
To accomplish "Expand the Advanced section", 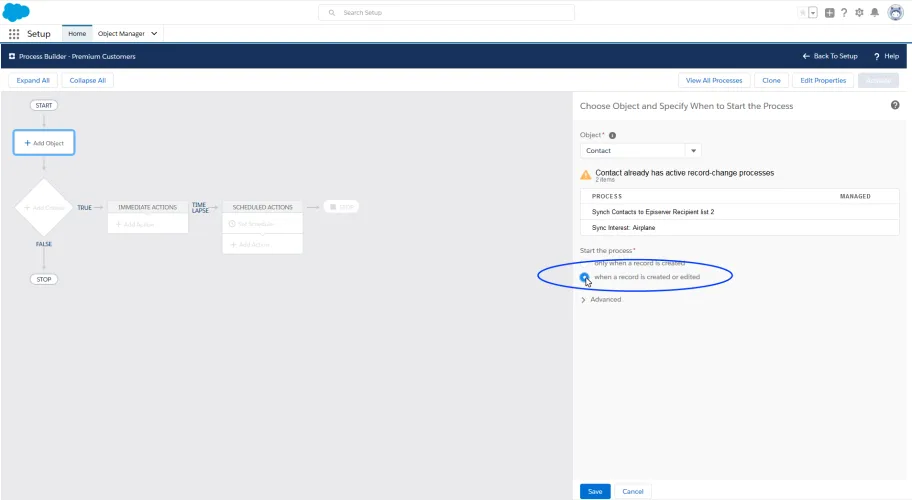I will tap(601, 299).
